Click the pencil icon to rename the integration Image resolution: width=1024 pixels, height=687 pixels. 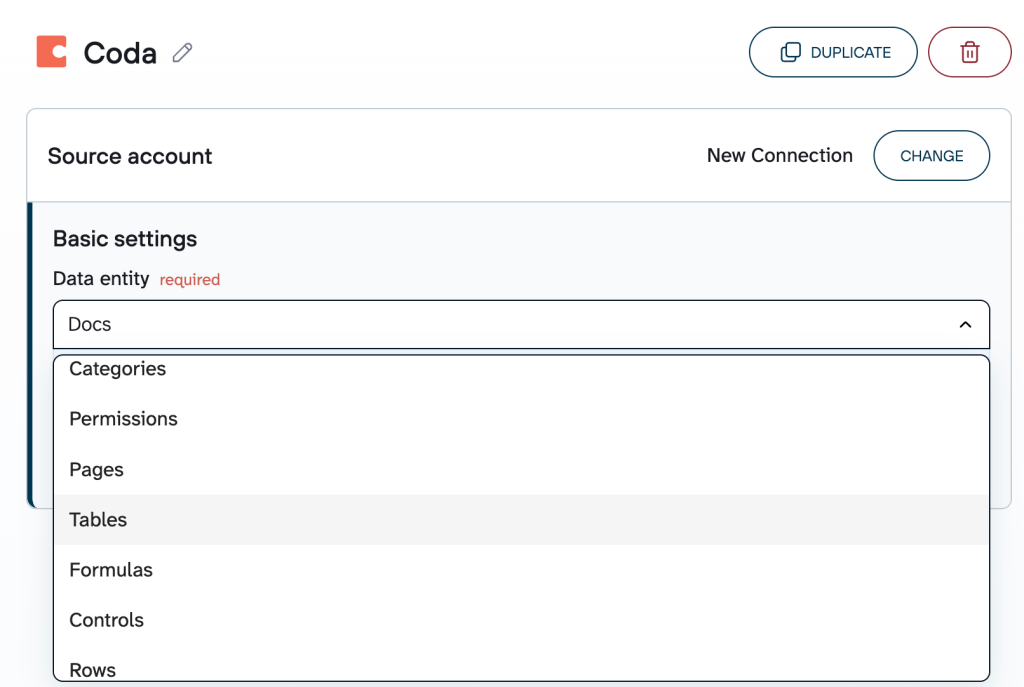(183, 53)
